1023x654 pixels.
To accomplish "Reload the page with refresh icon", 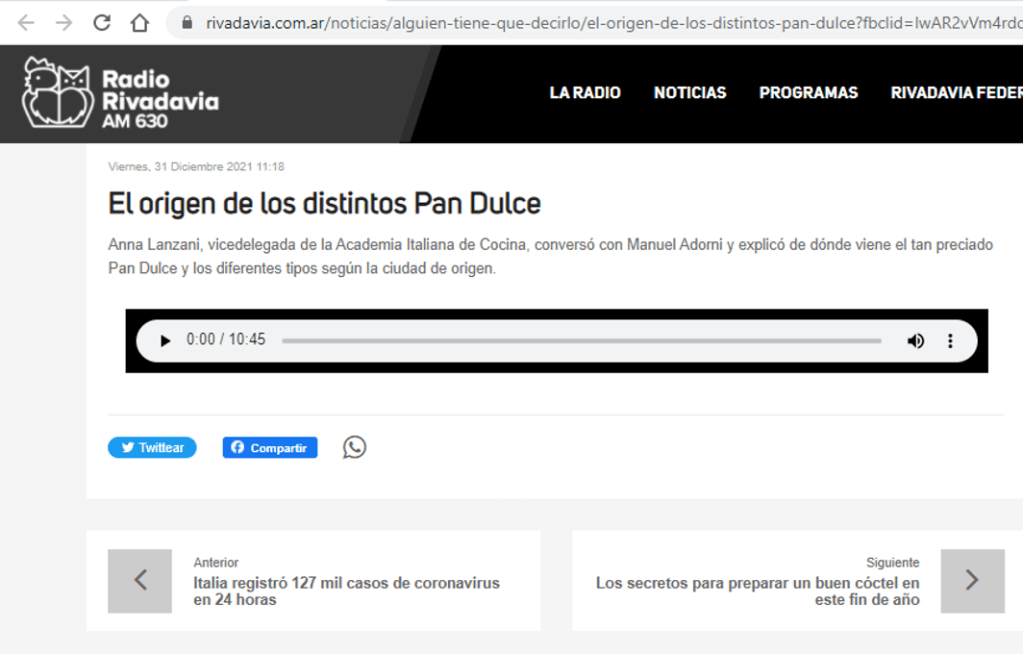I will (102, 22).
